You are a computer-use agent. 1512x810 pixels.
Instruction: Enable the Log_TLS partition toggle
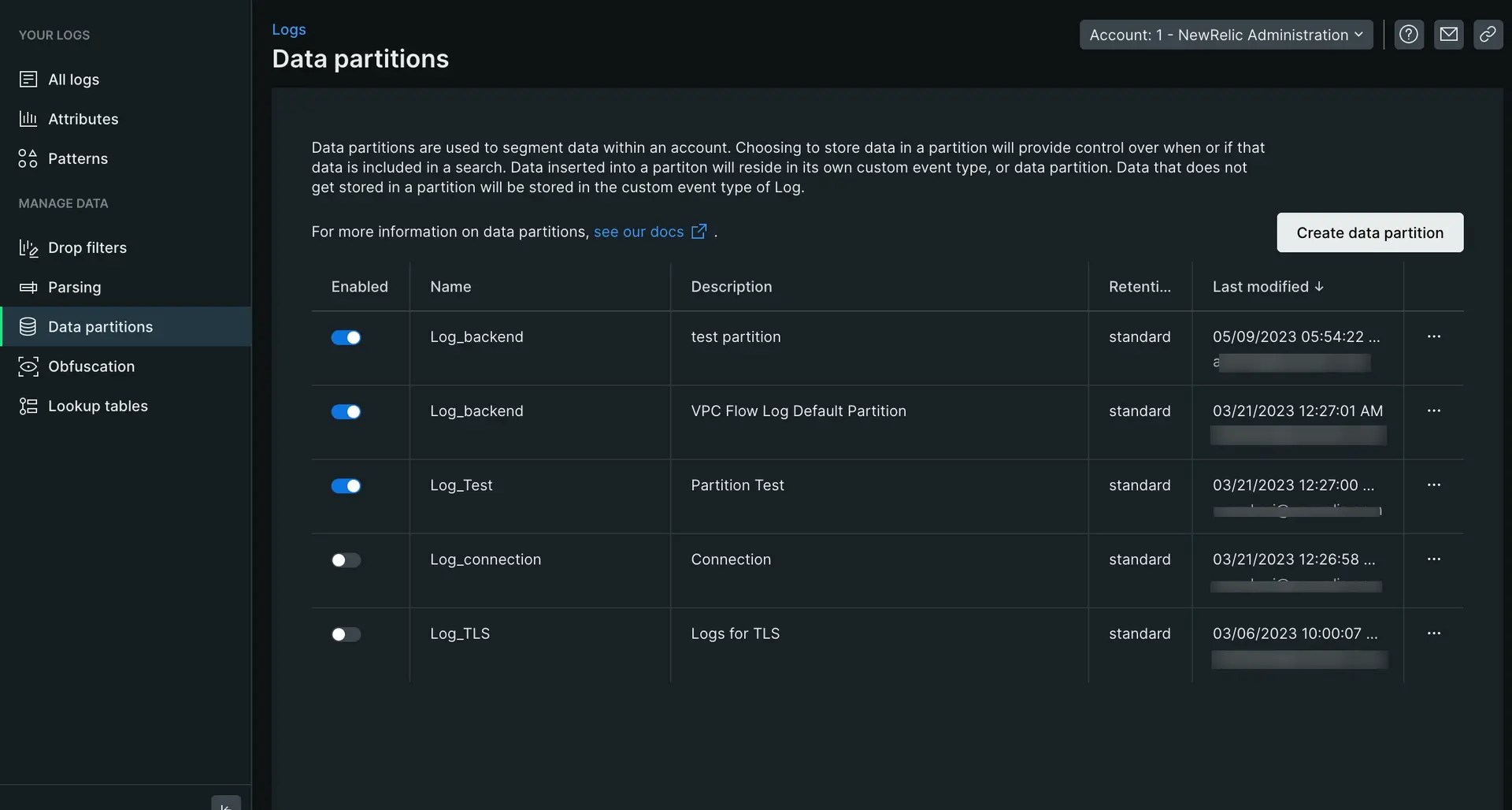point(346,634)
